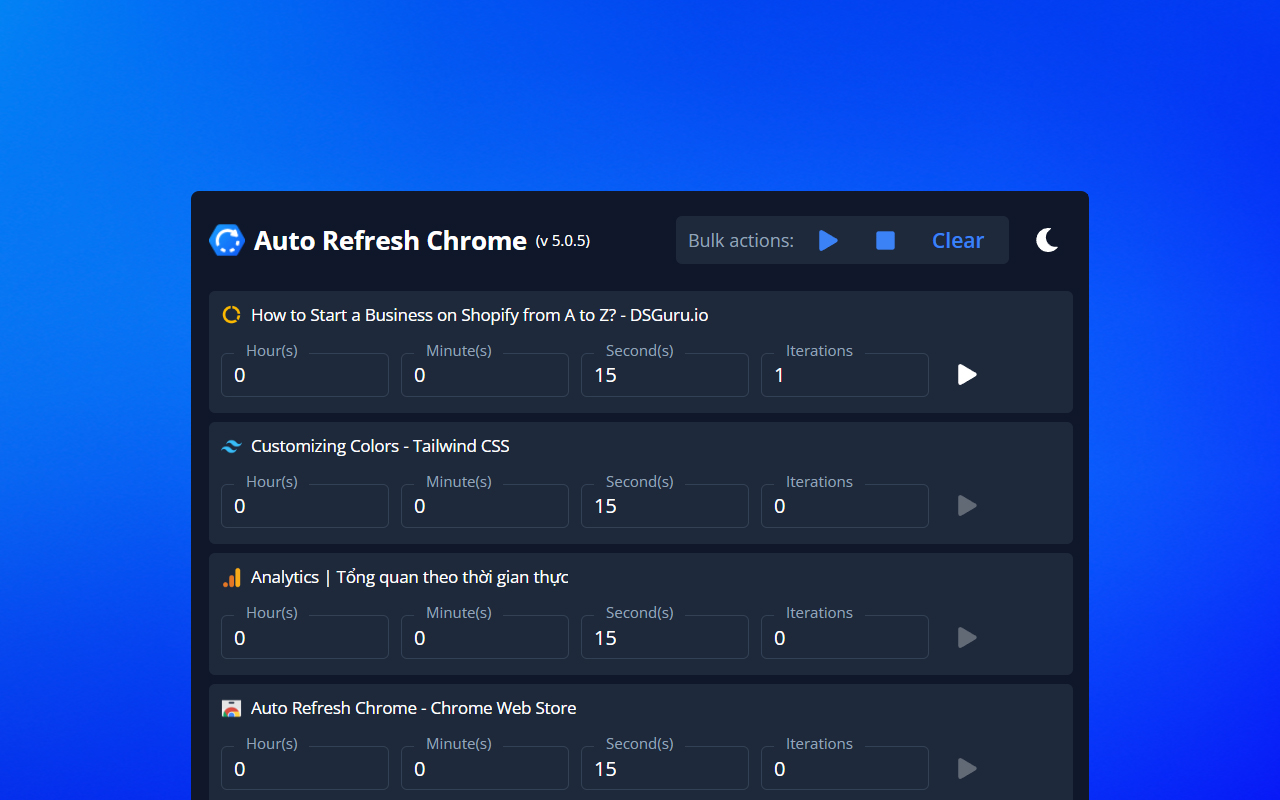Edit Iterations field of the Analytics row

(845, 637)
